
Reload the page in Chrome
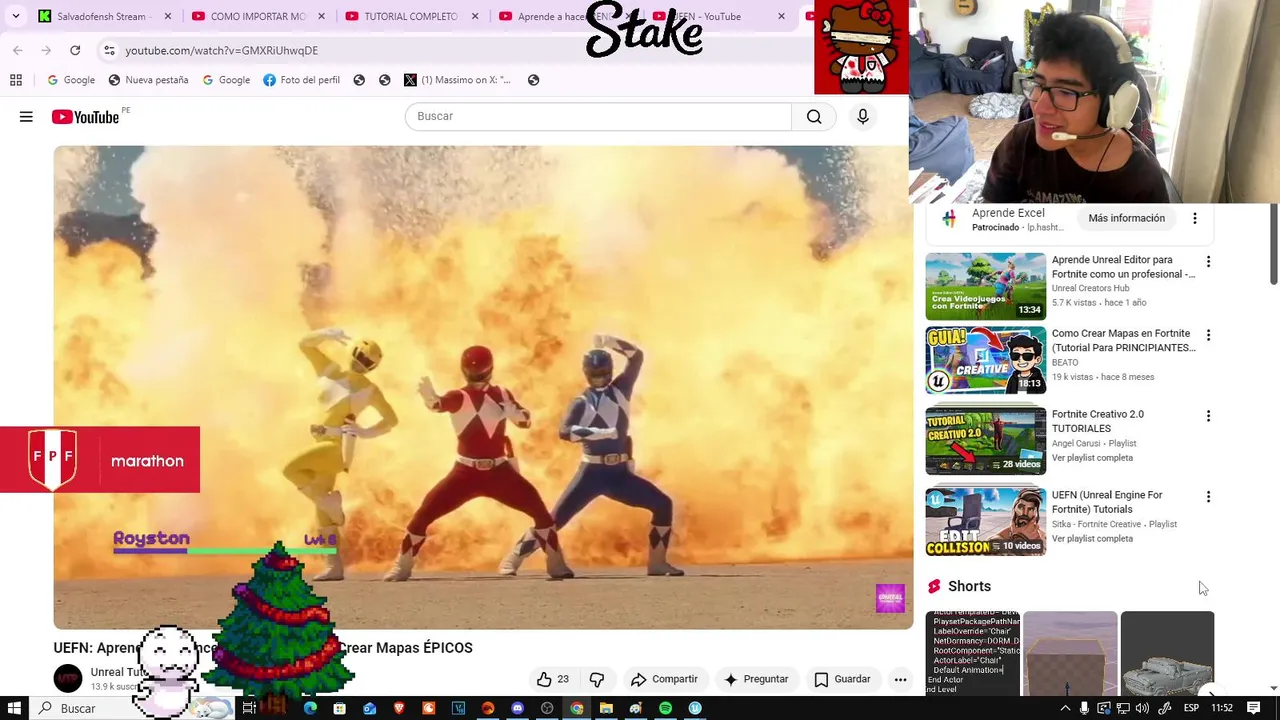coord(75,50)
